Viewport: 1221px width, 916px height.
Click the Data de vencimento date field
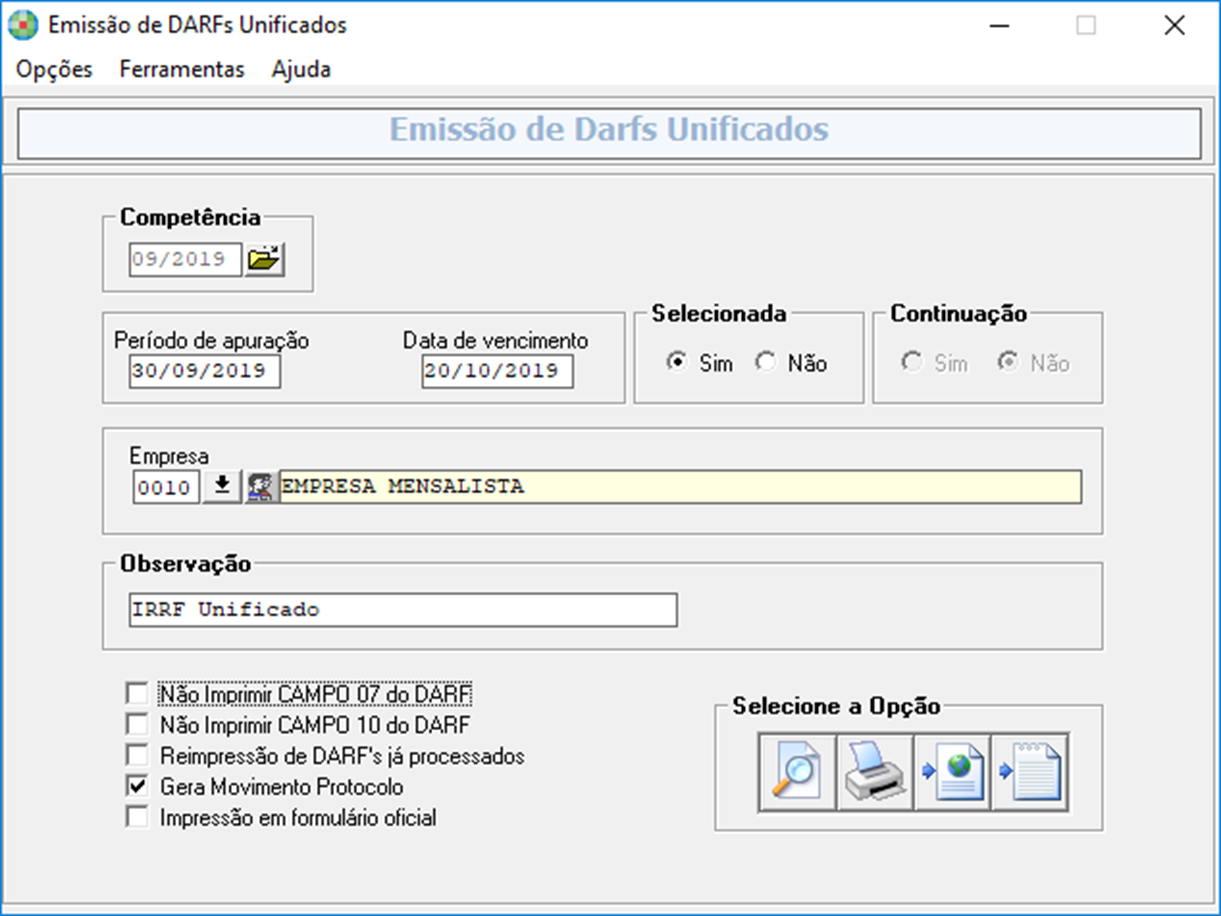497,371
